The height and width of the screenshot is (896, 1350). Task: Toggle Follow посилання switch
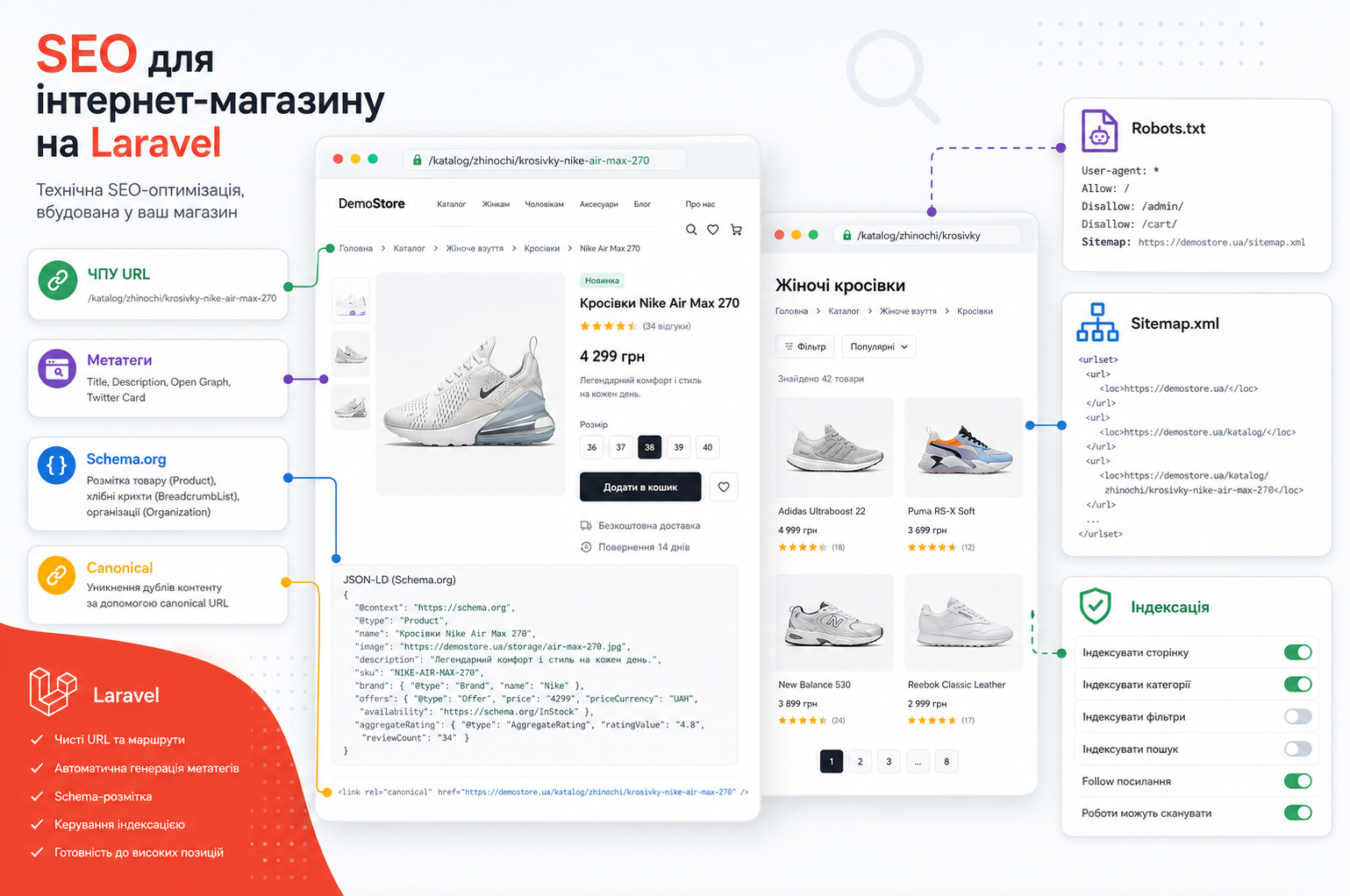tap(1297, 780)
